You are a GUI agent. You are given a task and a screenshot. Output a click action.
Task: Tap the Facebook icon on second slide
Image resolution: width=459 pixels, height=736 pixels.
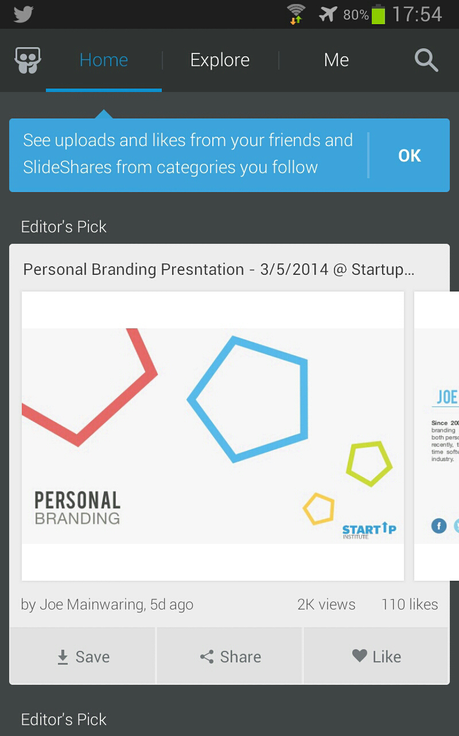(x=439, y=525)
